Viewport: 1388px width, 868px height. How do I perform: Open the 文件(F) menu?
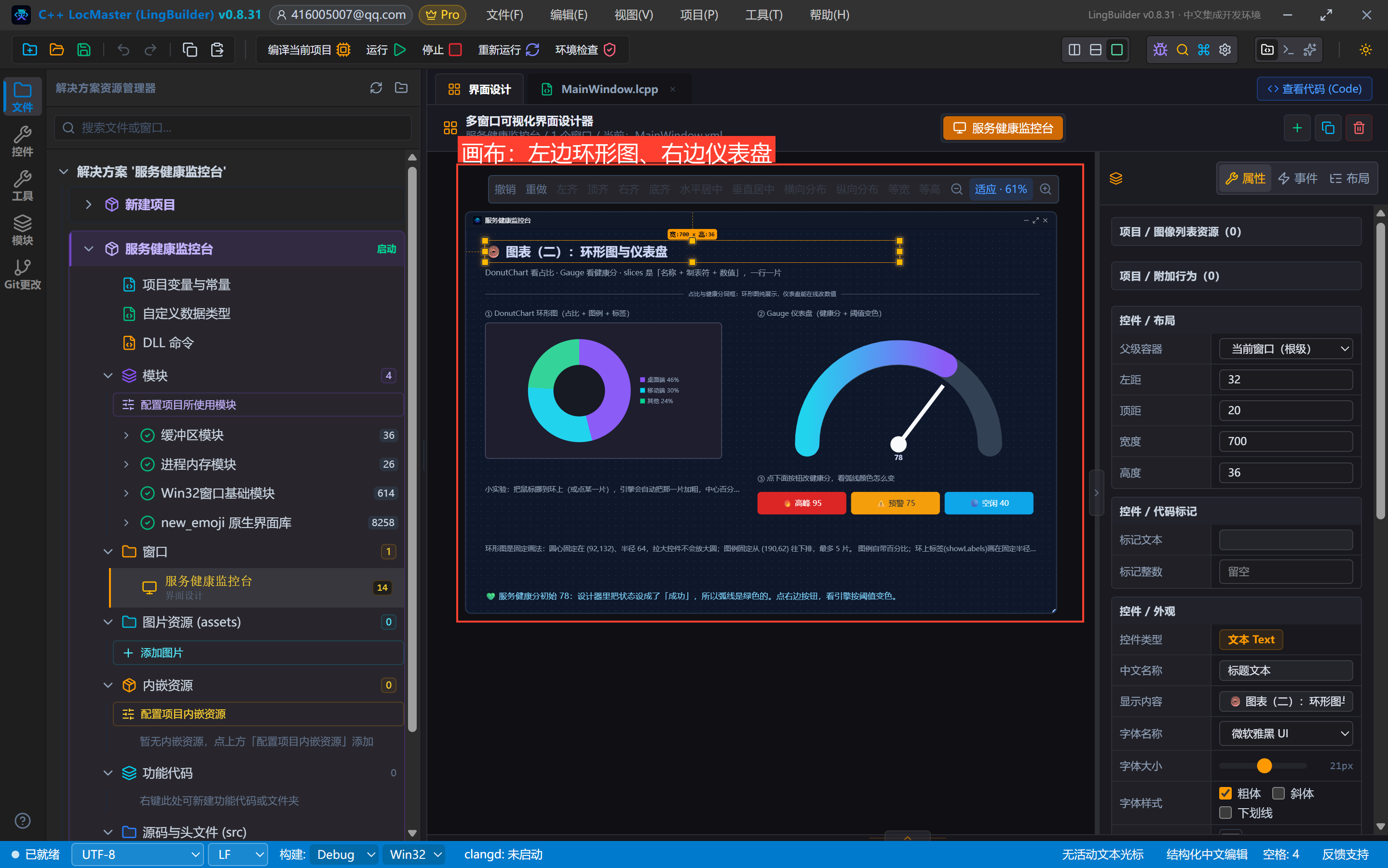point(504,15)
